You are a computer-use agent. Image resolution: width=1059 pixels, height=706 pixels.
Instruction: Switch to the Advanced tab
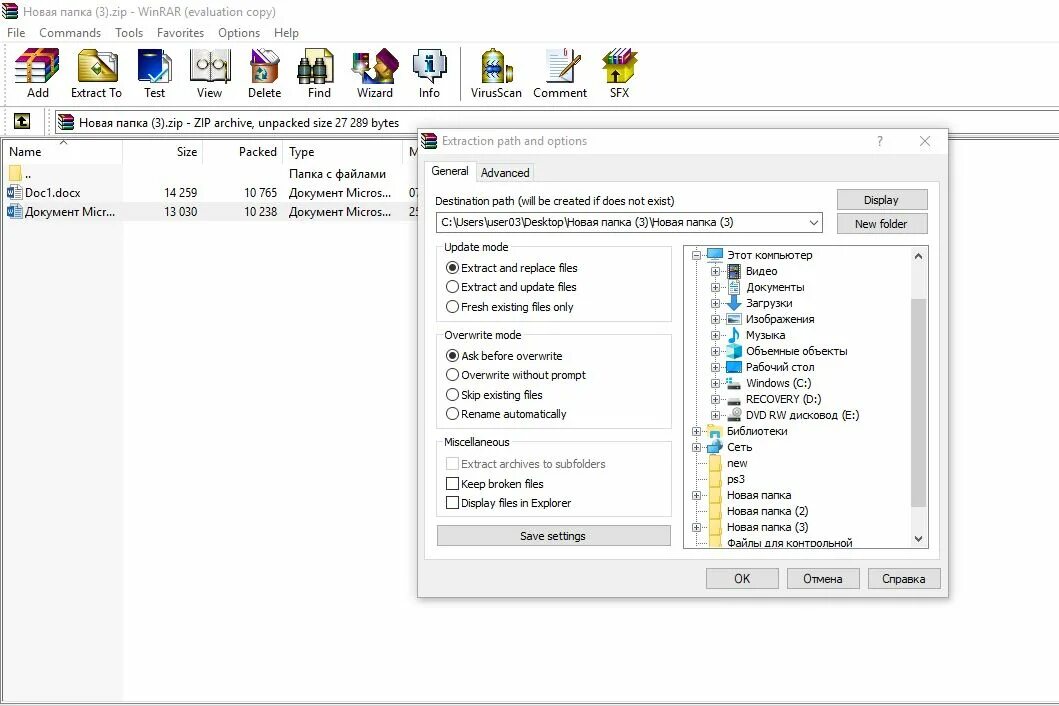click(x=505, y=172)
